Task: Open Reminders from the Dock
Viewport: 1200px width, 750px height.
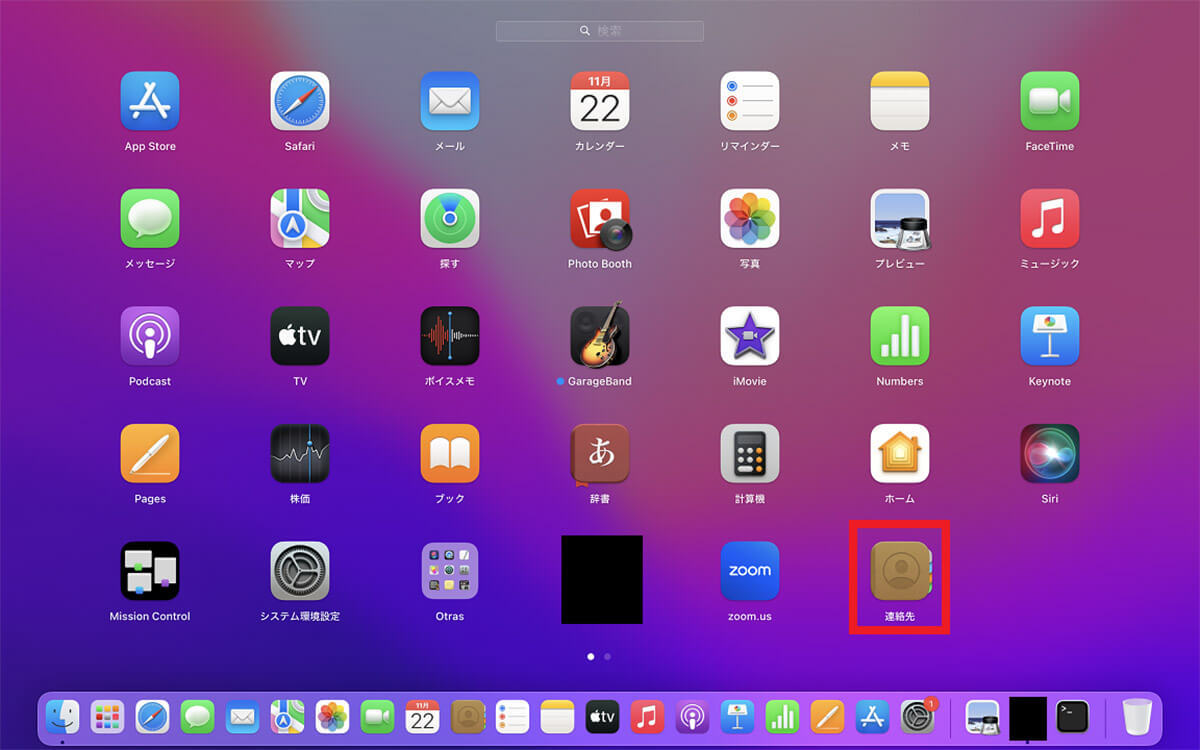Action: pos(512,716)
